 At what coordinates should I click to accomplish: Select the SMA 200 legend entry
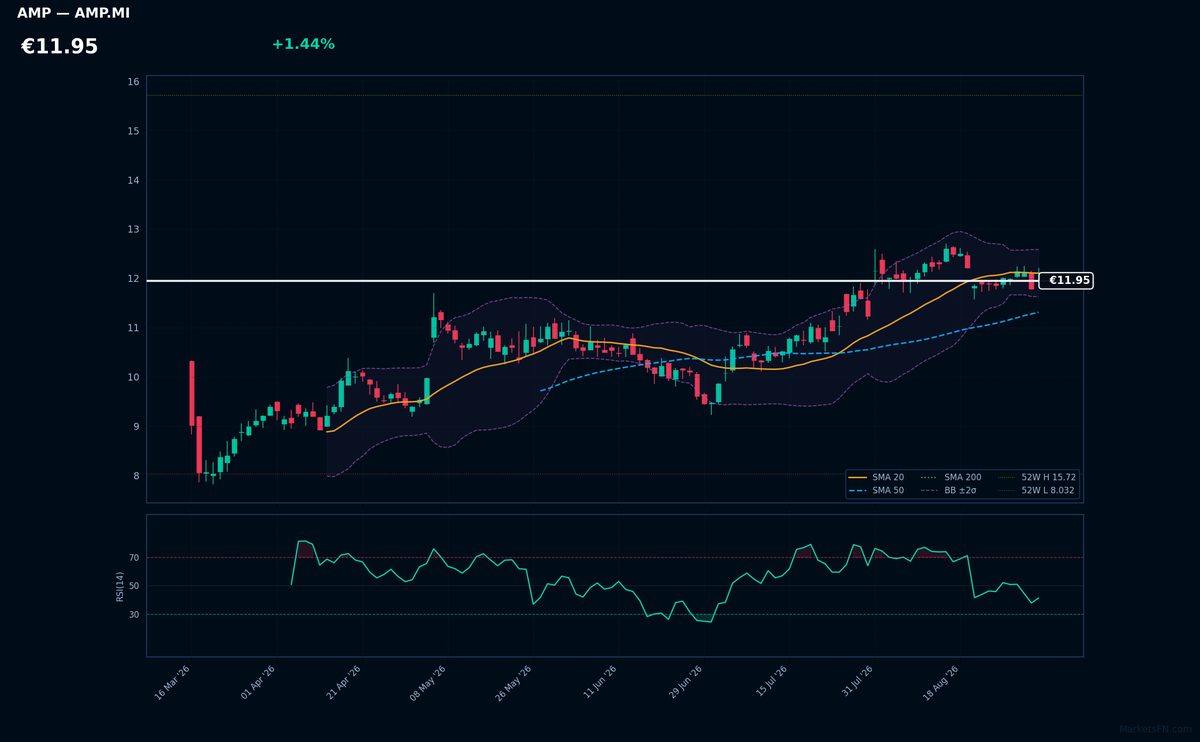[x=951, y=478]
